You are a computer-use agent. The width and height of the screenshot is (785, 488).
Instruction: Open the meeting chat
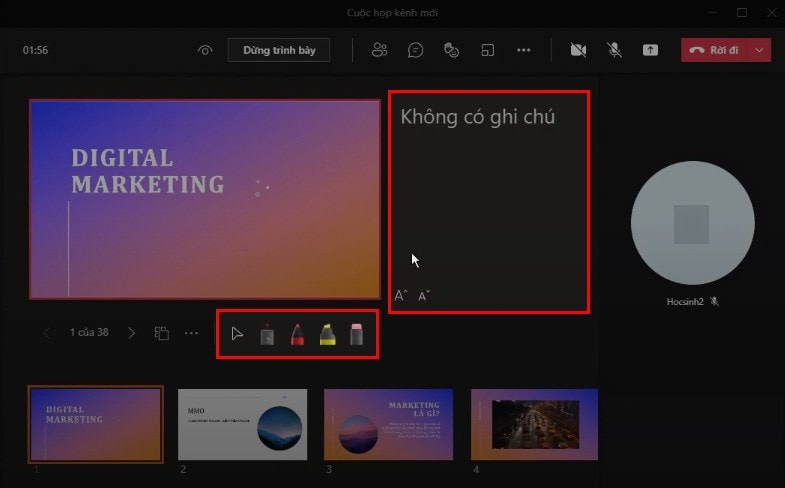tap(416, 50)
